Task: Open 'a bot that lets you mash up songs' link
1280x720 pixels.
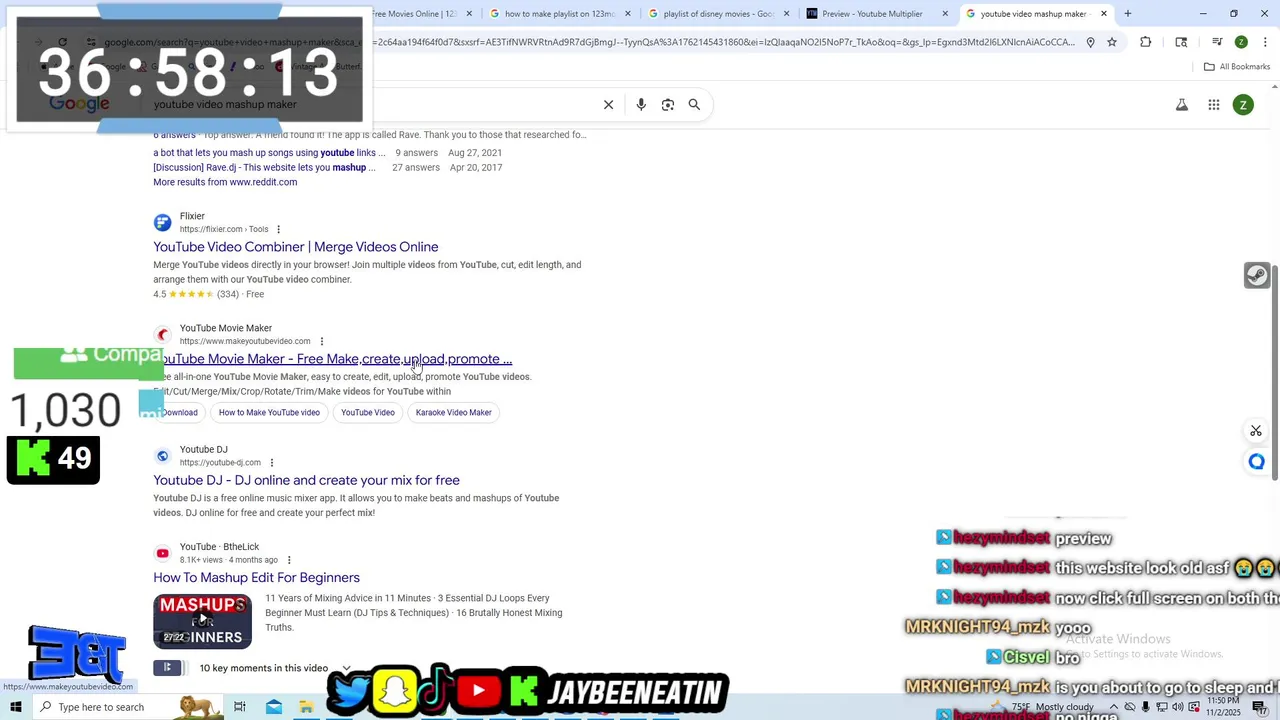Action: click(269, 153)
